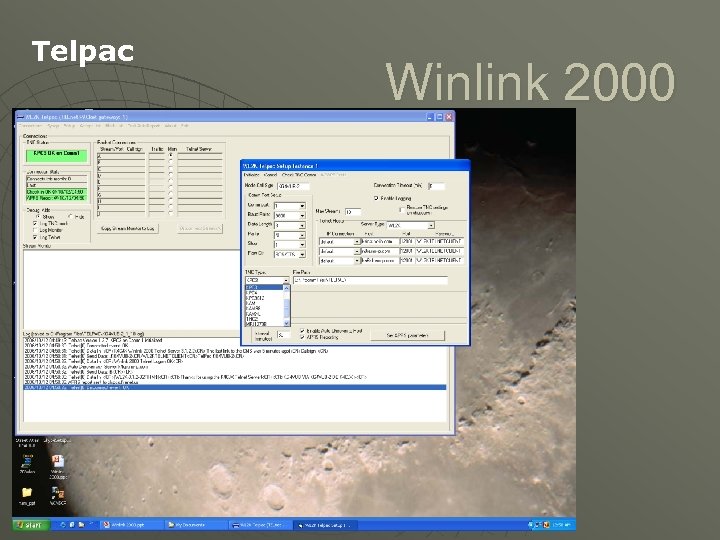Open the yellow folder icon on desktop

tap(27, 493)
